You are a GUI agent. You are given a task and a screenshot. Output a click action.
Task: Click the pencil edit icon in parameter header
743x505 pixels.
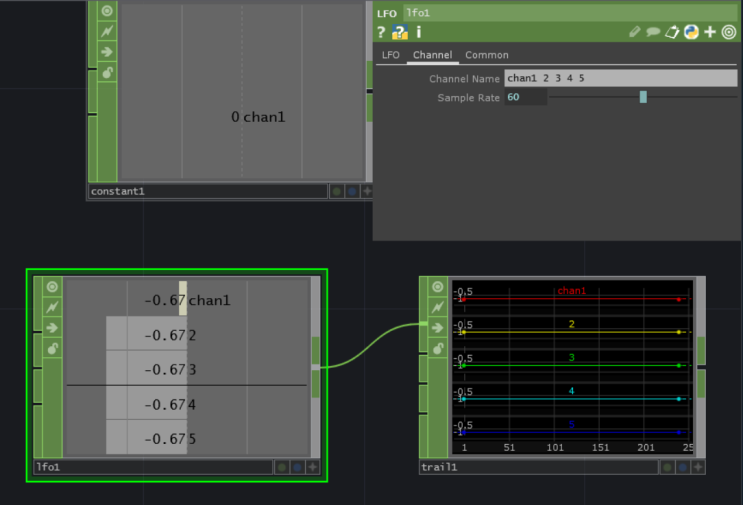[634, 32]
